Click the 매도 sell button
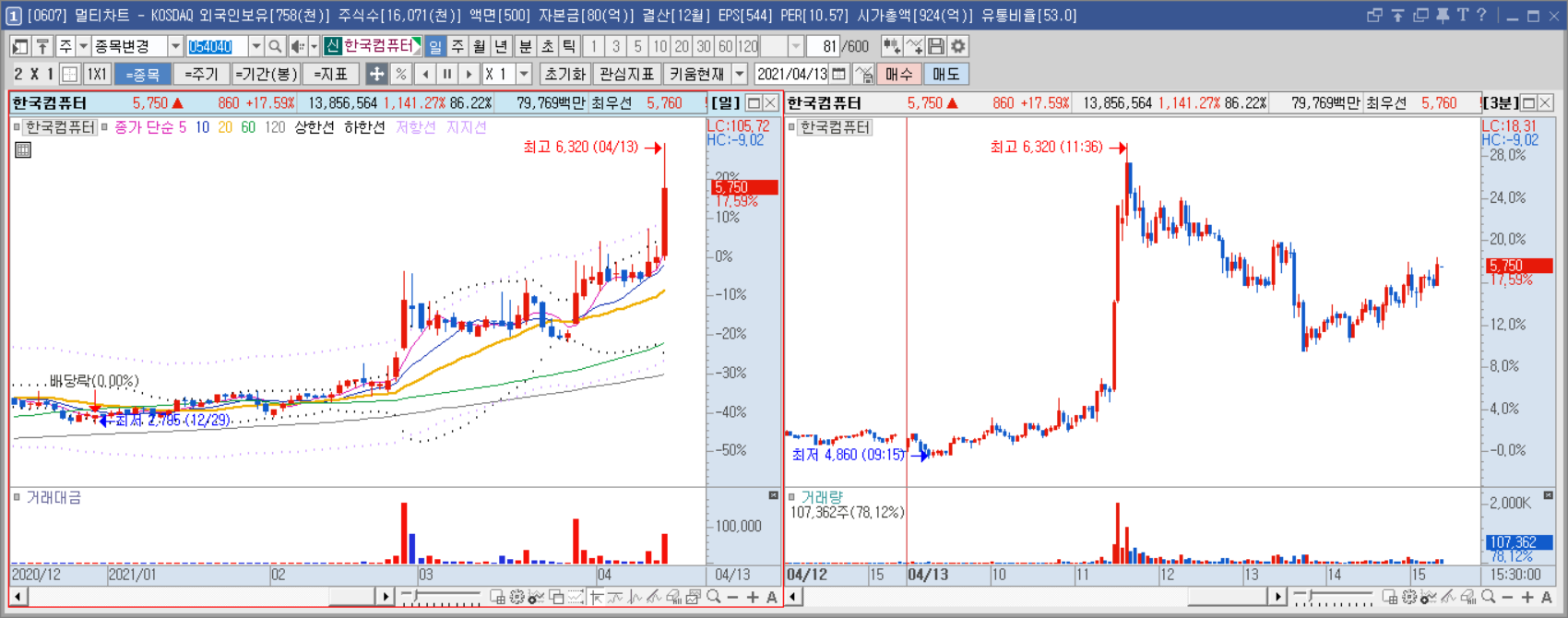The width and height of the screenshot is (1568, 618). (x=946, y=75)
